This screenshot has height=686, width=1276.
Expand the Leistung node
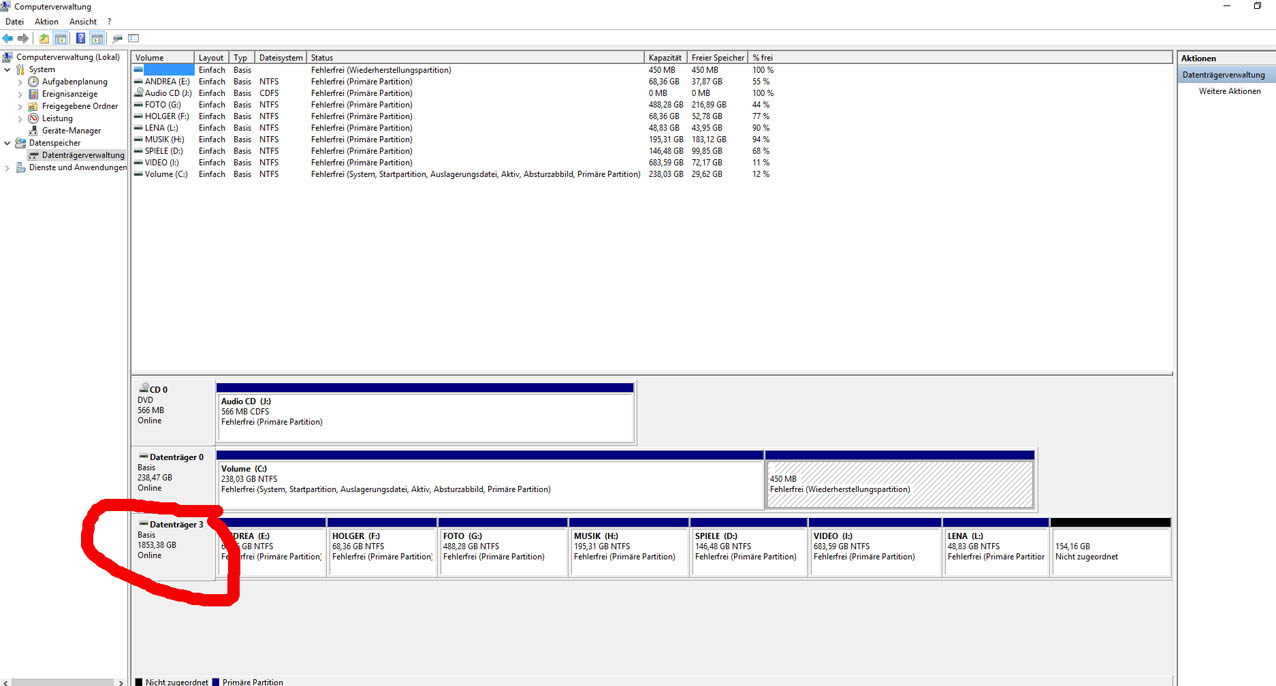click(x=20, y=118)
